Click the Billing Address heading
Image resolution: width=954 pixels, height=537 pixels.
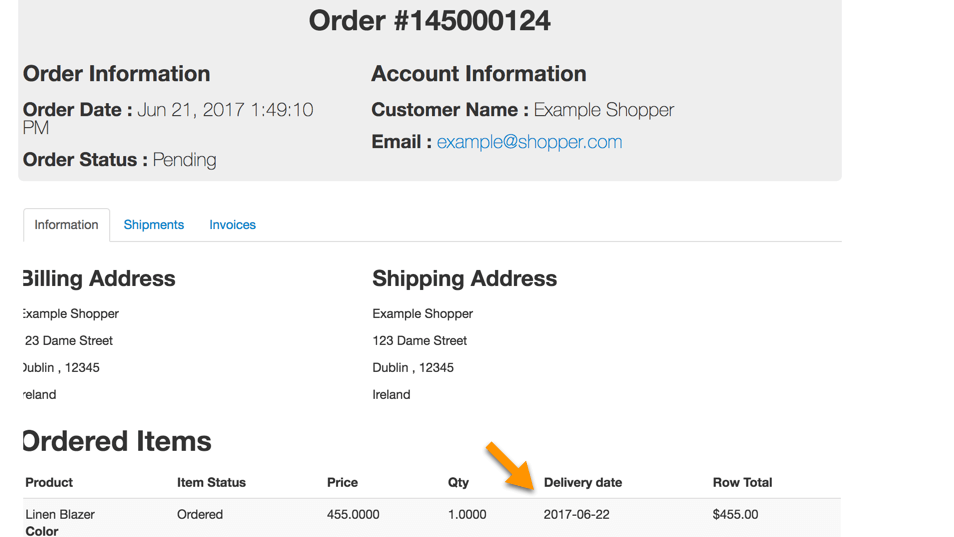(x=99, y=278)
